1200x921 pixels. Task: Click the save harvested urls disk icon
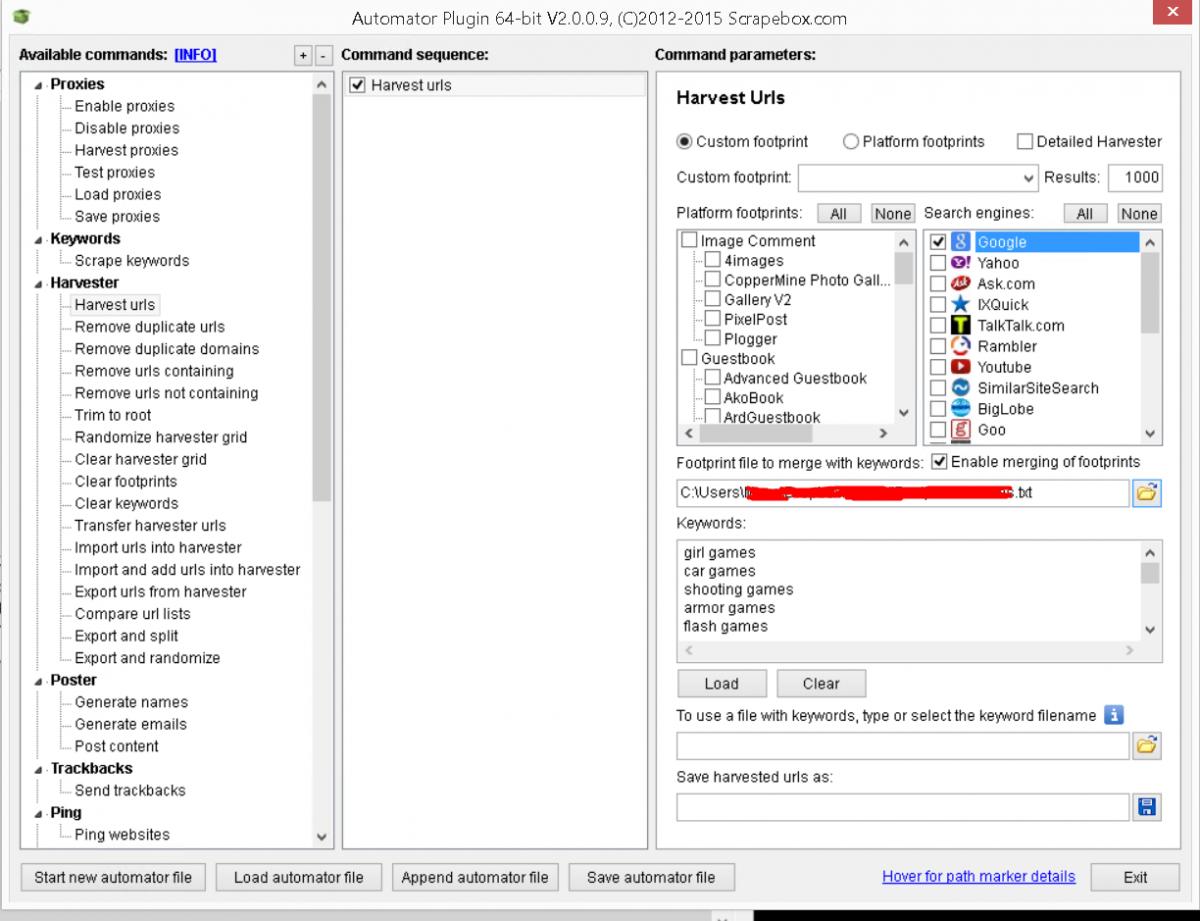pos(1147,807)
